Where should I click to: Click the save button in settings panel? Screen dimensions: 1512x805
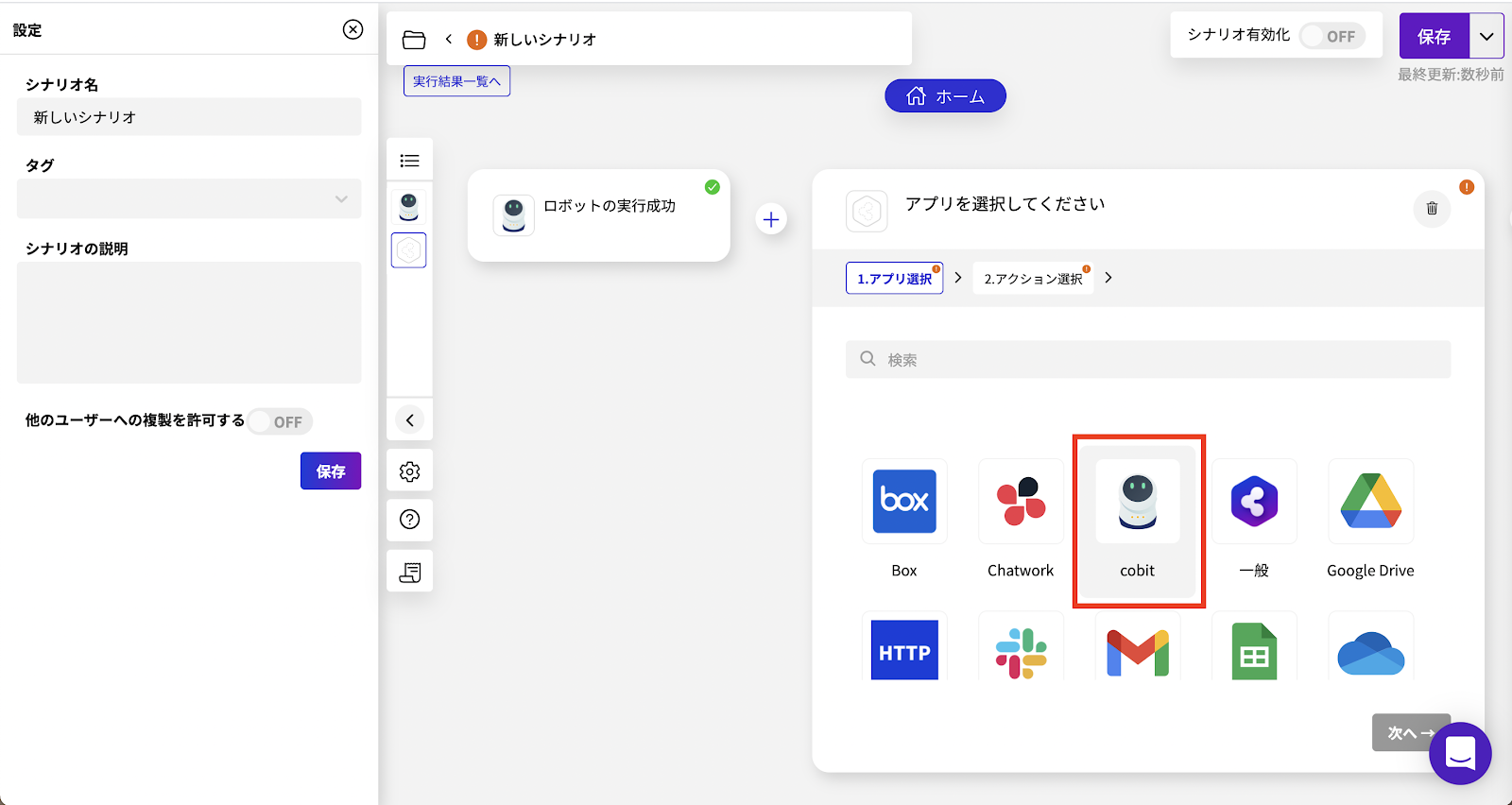click(331, 471)
